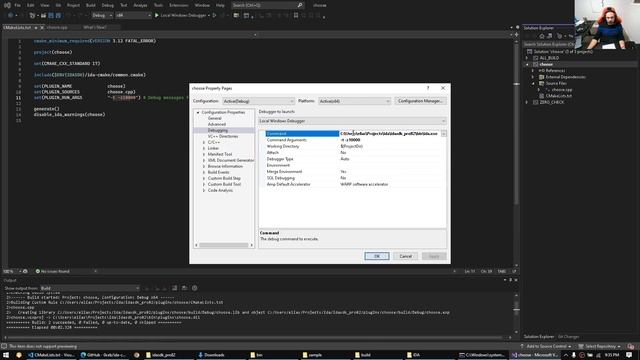
Task: Click the Visual Studio search box
Action: (x=267, y=5)
